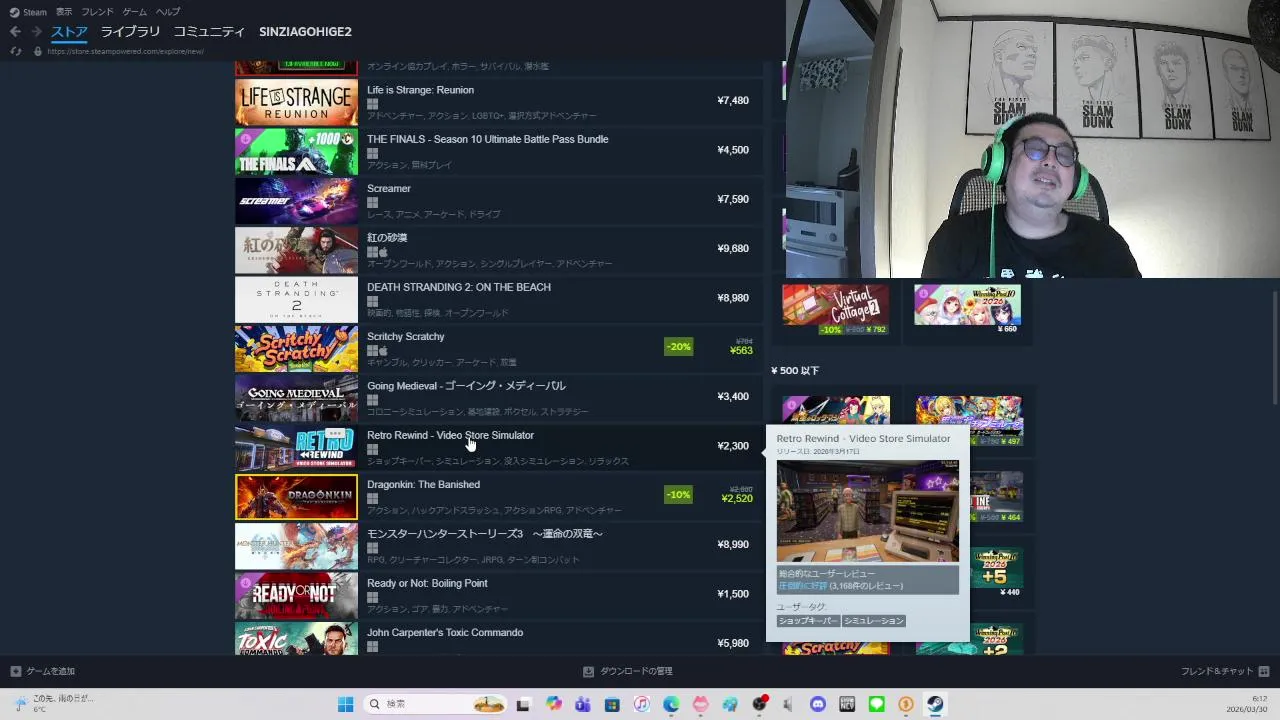Screen dimensions: 1280x720
Task: Click the Screamer title text
Action: 389,188
